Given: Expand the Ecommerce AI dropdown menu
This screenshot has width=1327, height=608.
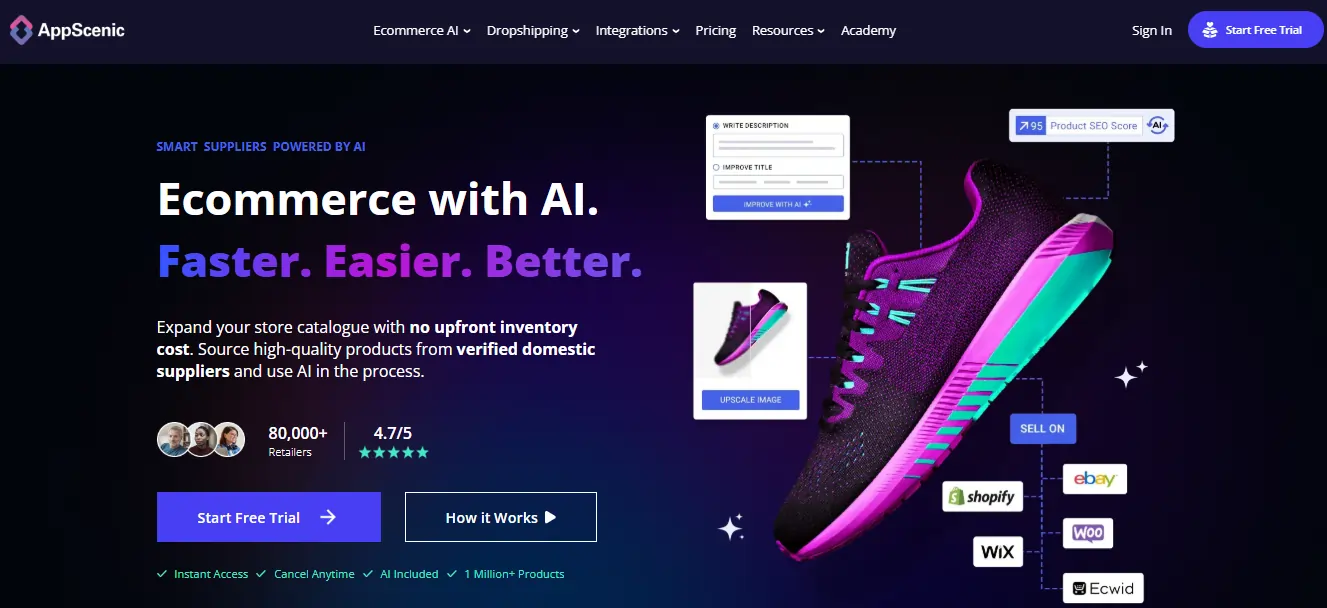Looking at the screenshot, I should 422,31.
